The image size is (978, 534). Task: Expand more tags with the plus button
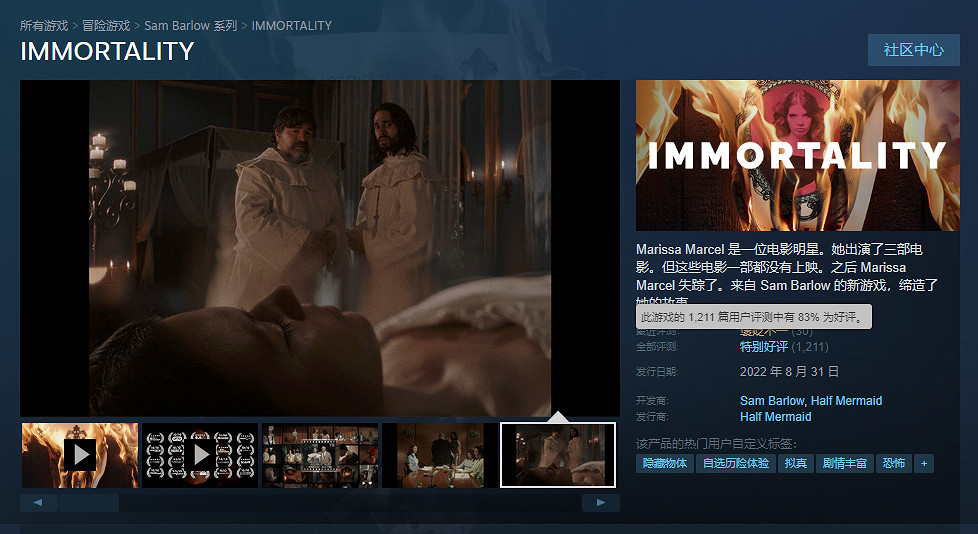(924, 463)
